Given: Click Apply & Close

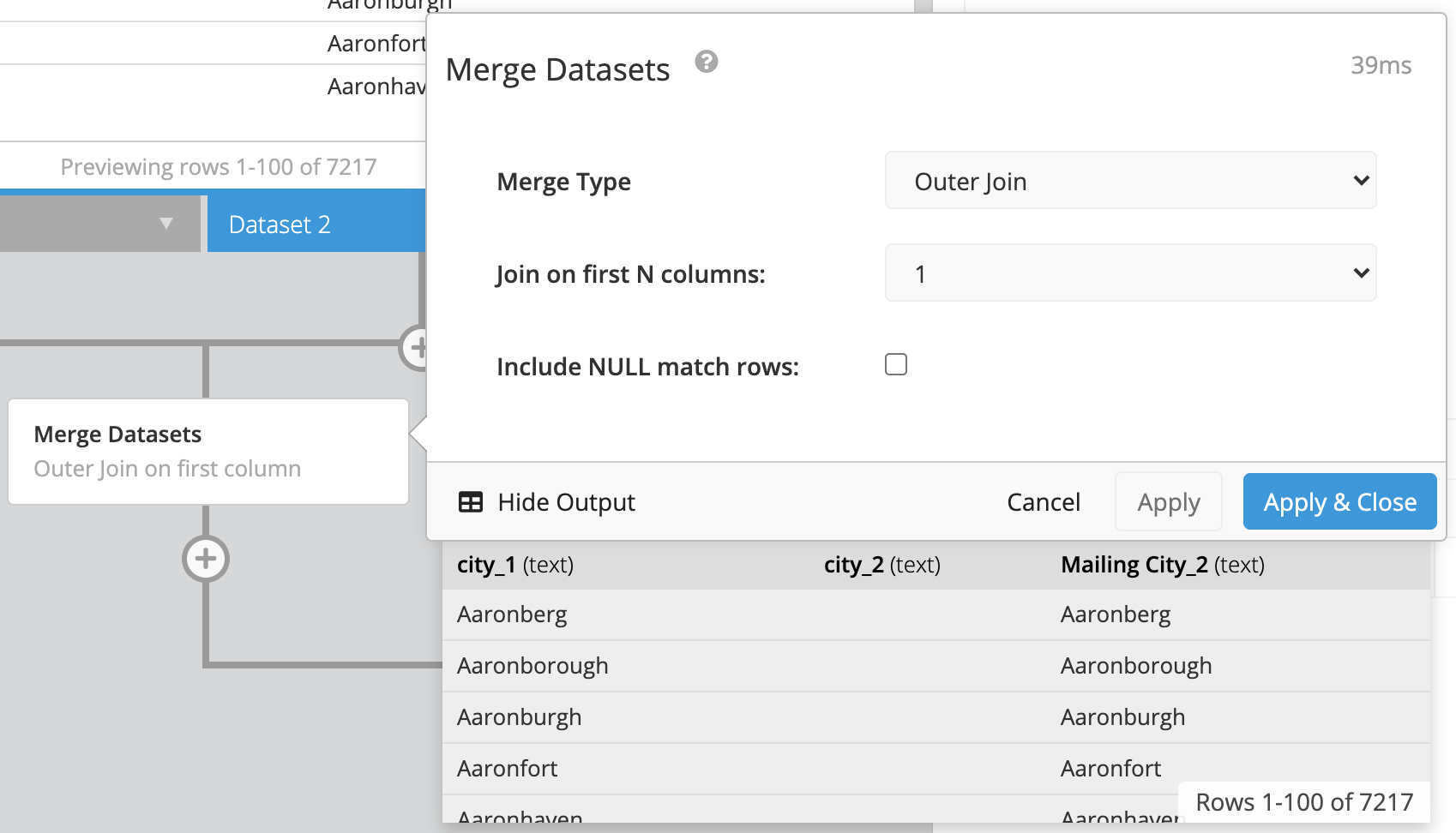Looking at the screenshot, I should click(x=1339, y=501).
